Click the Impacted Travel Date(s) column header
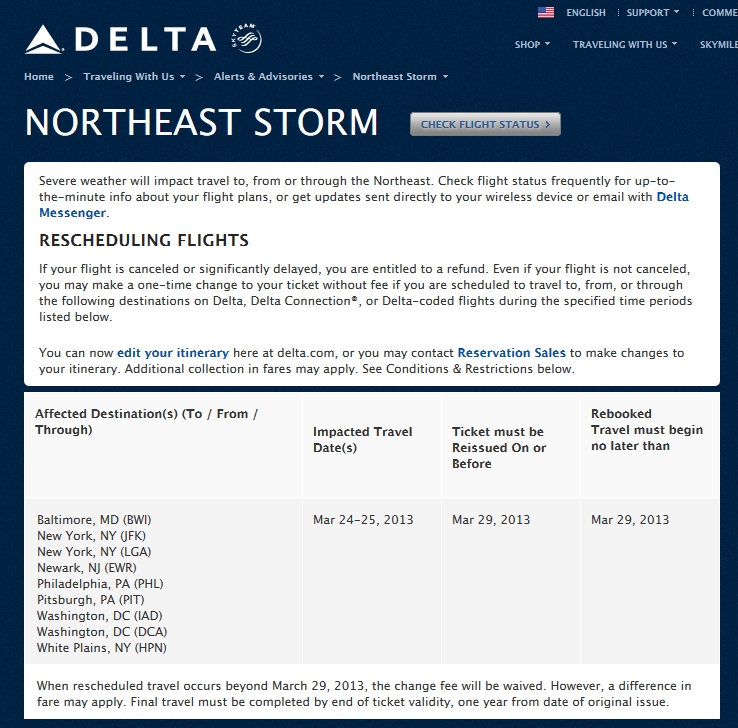Screen dimensions: 738x728 pyautogui.click(x=363, y=440)
